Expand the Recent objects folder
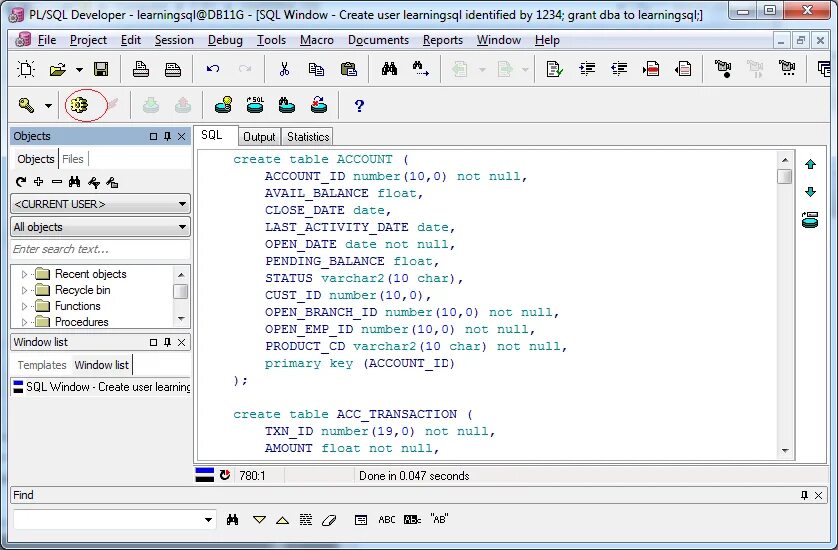Image resolution: width=838 pixels, height=550 pixels. pos(24,274)
